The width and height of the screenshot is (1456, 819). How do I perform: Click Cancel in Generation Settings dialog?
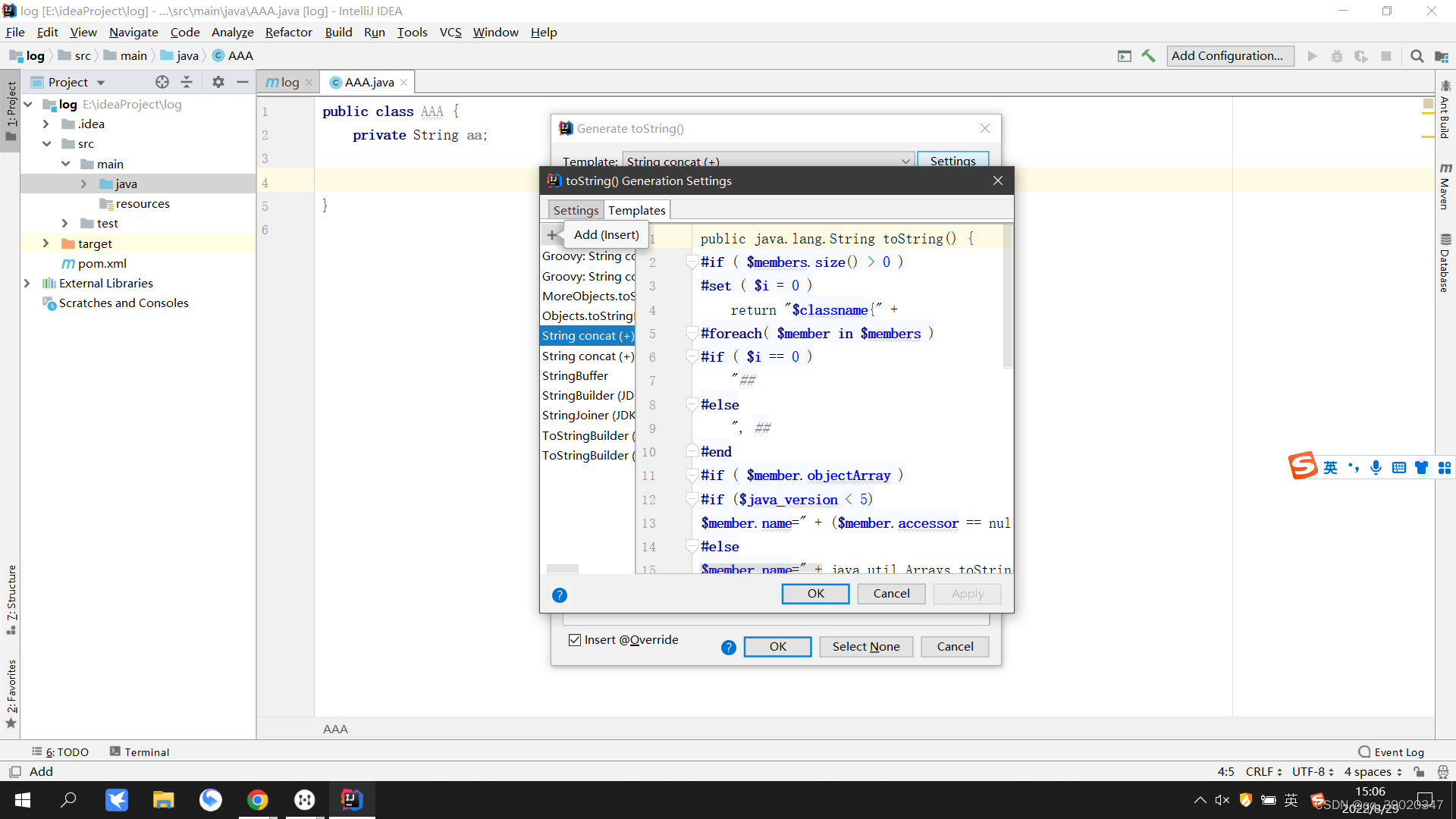tap(891, 594)
